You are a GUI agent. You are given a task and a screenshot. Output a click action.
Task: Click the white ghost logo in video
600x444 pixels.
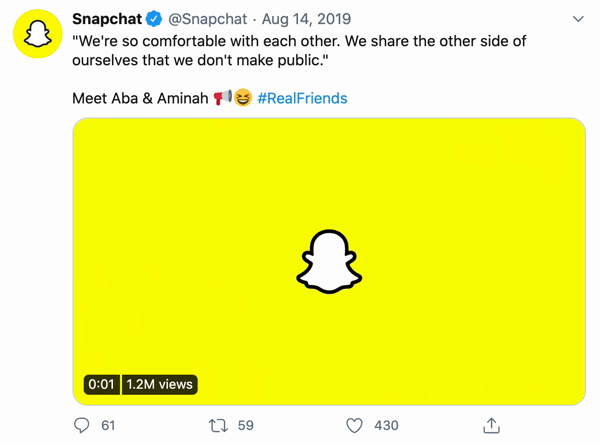tap(329, 262)
